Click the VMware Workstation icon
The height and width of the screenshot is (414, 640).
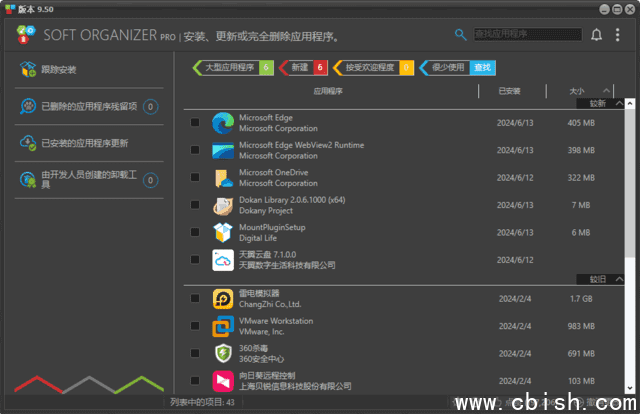click(x=222, y=326)
